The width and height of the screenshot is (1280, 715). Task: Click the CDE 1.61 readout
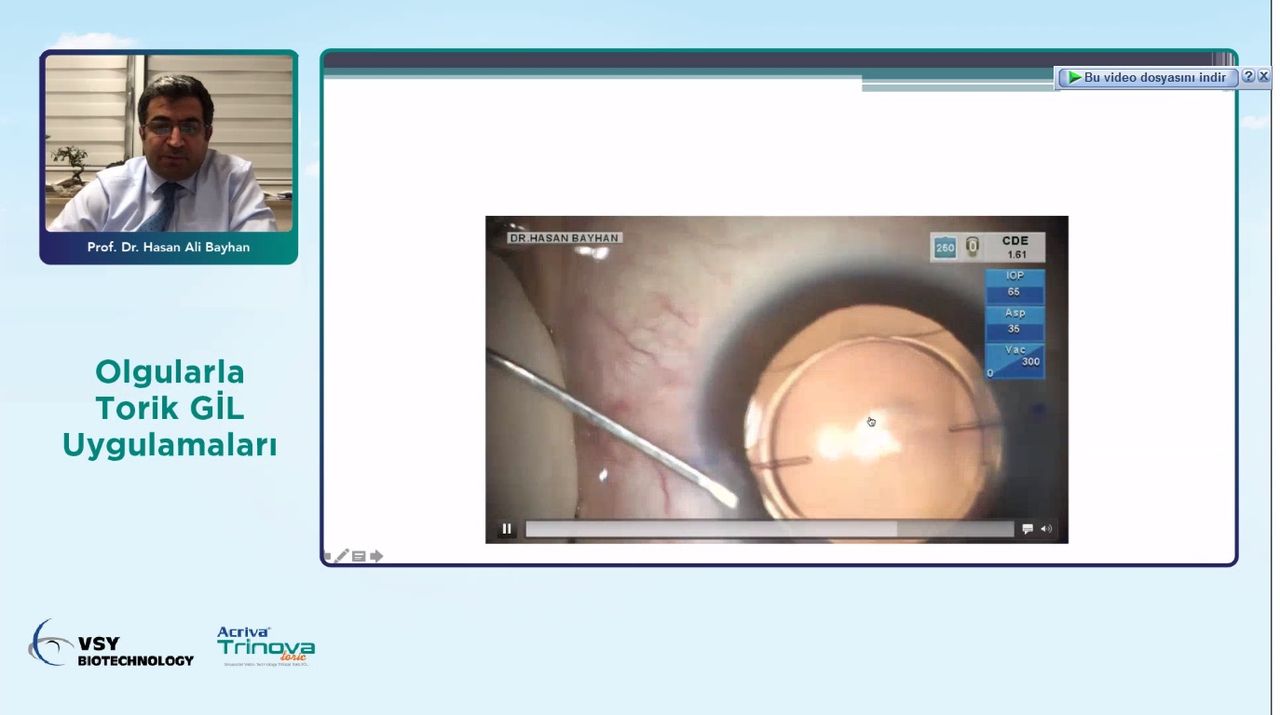coord(1015,247)
